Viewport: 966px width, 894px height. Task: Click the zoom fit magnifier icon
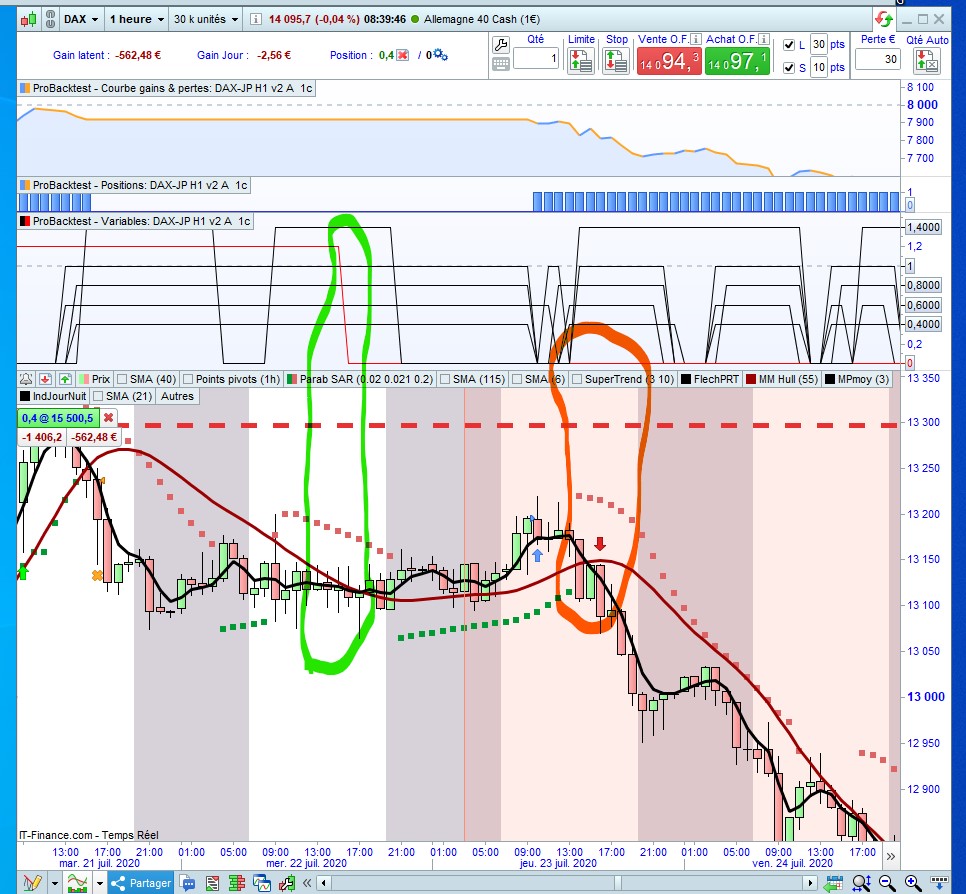point(861,882)
